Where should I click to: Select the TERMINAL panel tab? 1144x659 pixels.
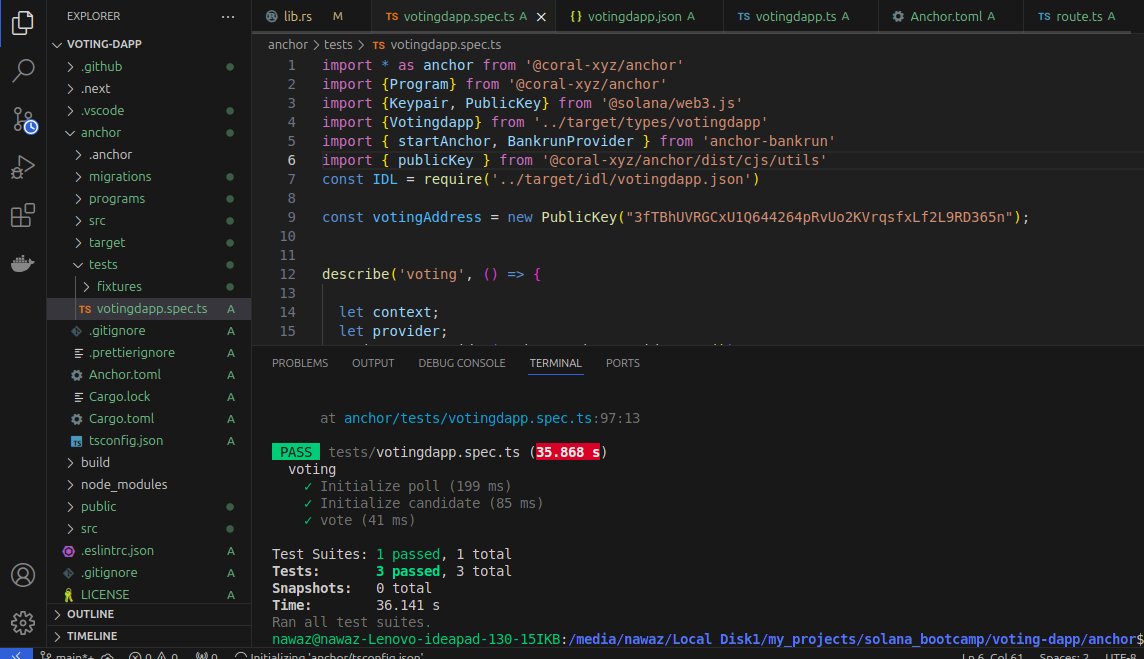point(555,363)
